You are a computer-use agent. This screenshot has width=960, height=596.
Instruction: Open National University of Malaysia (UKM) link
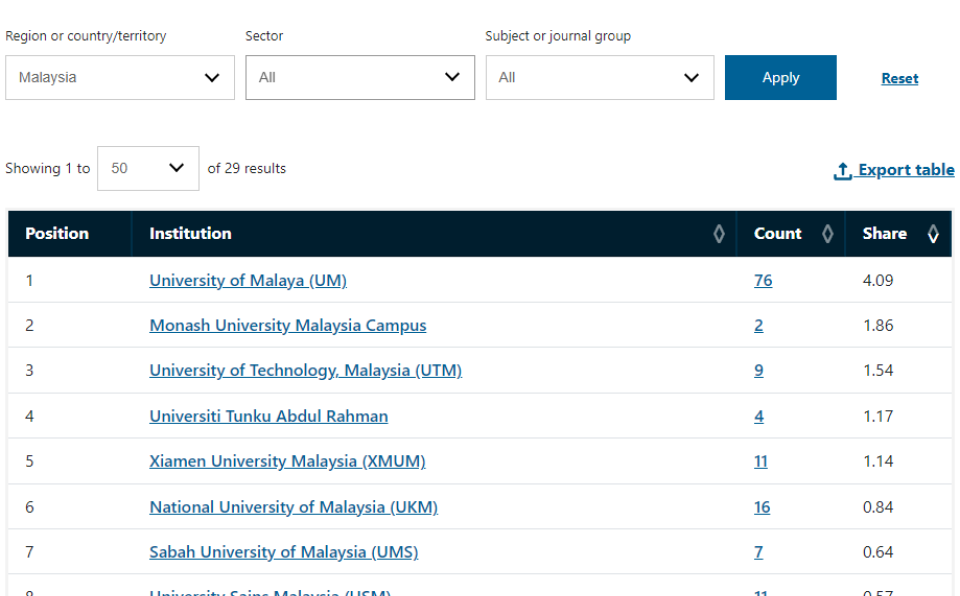tap(293, 507)
